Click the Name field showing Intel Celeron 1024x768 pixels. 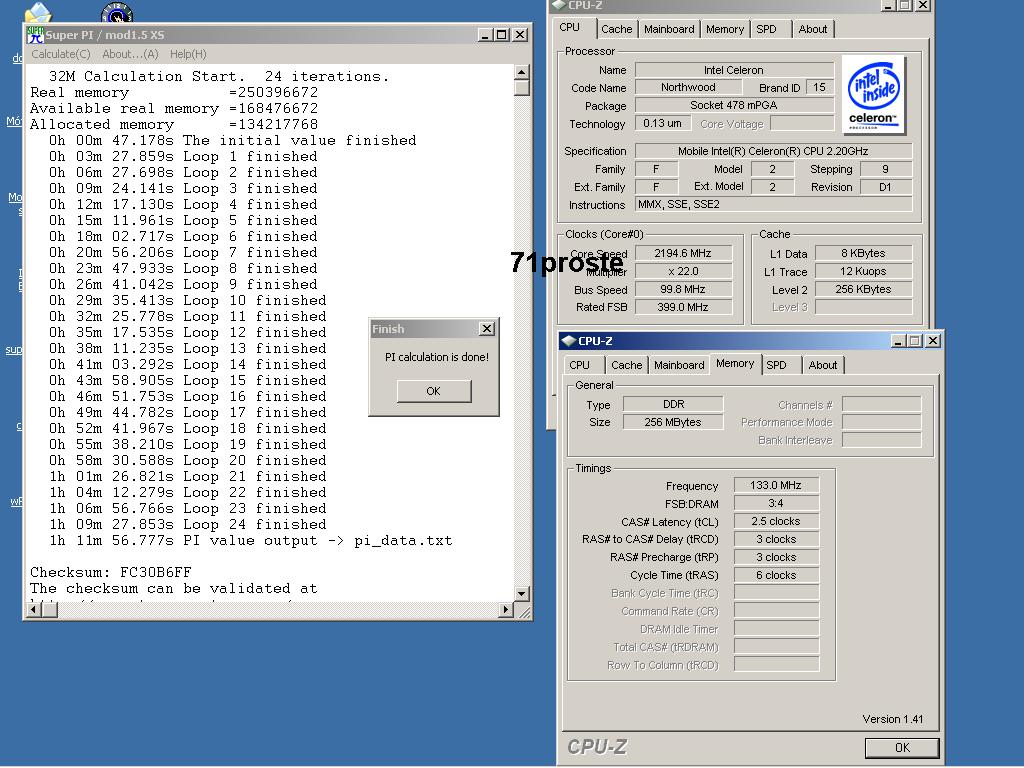pos(734,70)
